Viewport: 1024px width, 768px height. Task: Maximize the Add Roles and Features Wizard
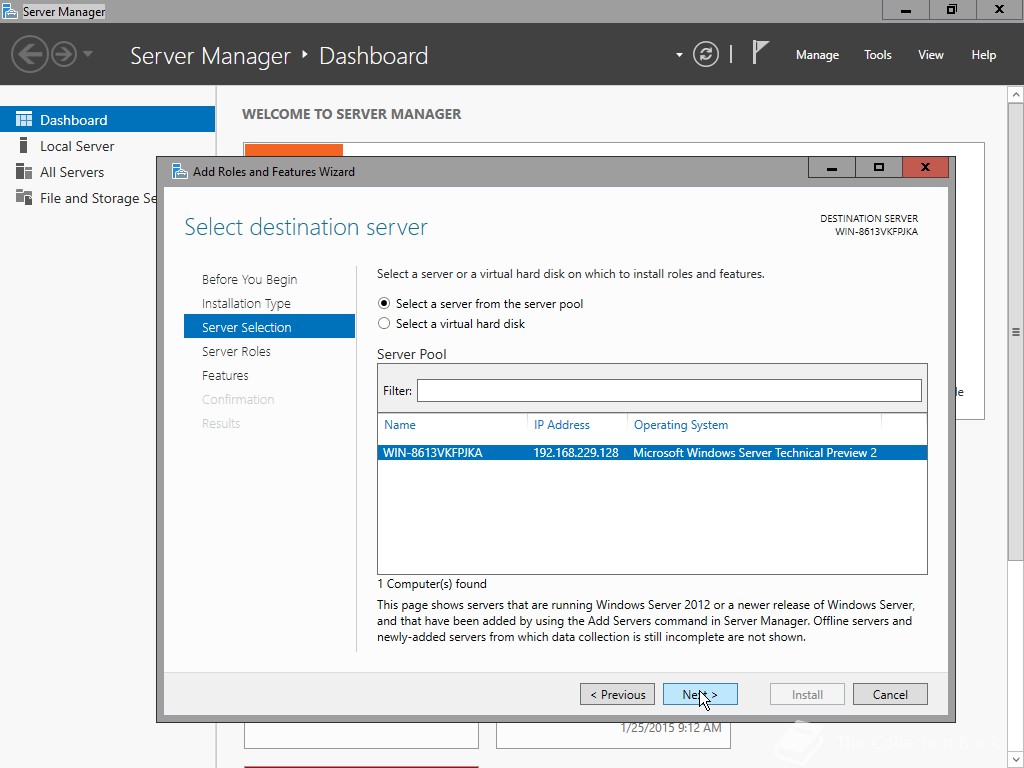pos(878,167)
